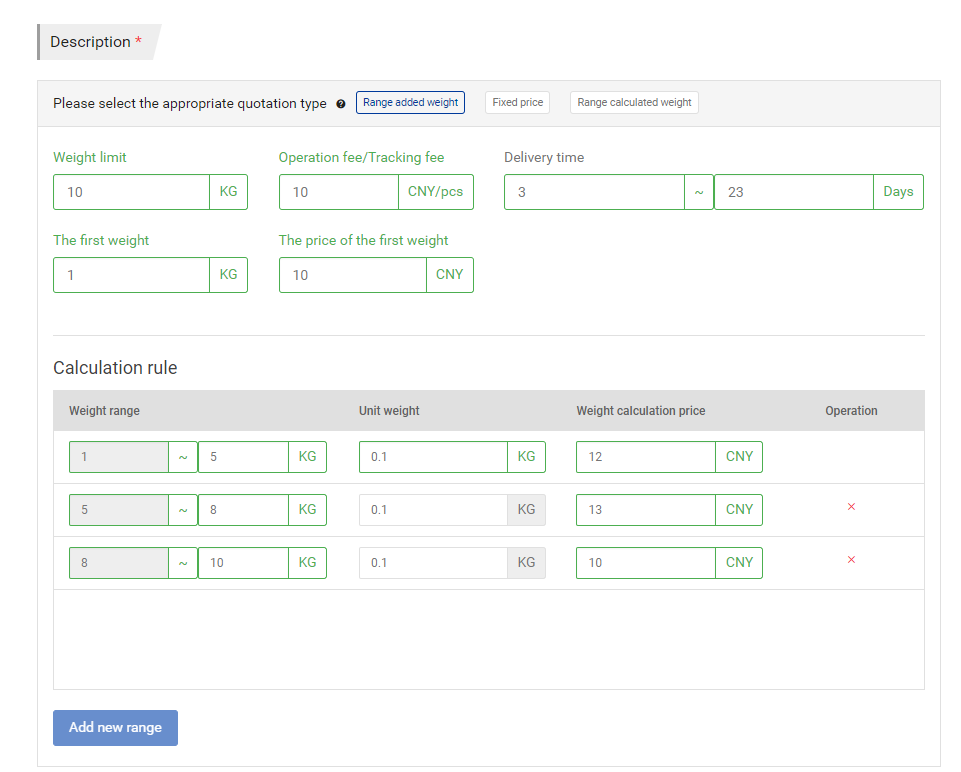Edit the first row's calculation price of 12
This screenshot has height=772, width=961.
tap(646, 457)
